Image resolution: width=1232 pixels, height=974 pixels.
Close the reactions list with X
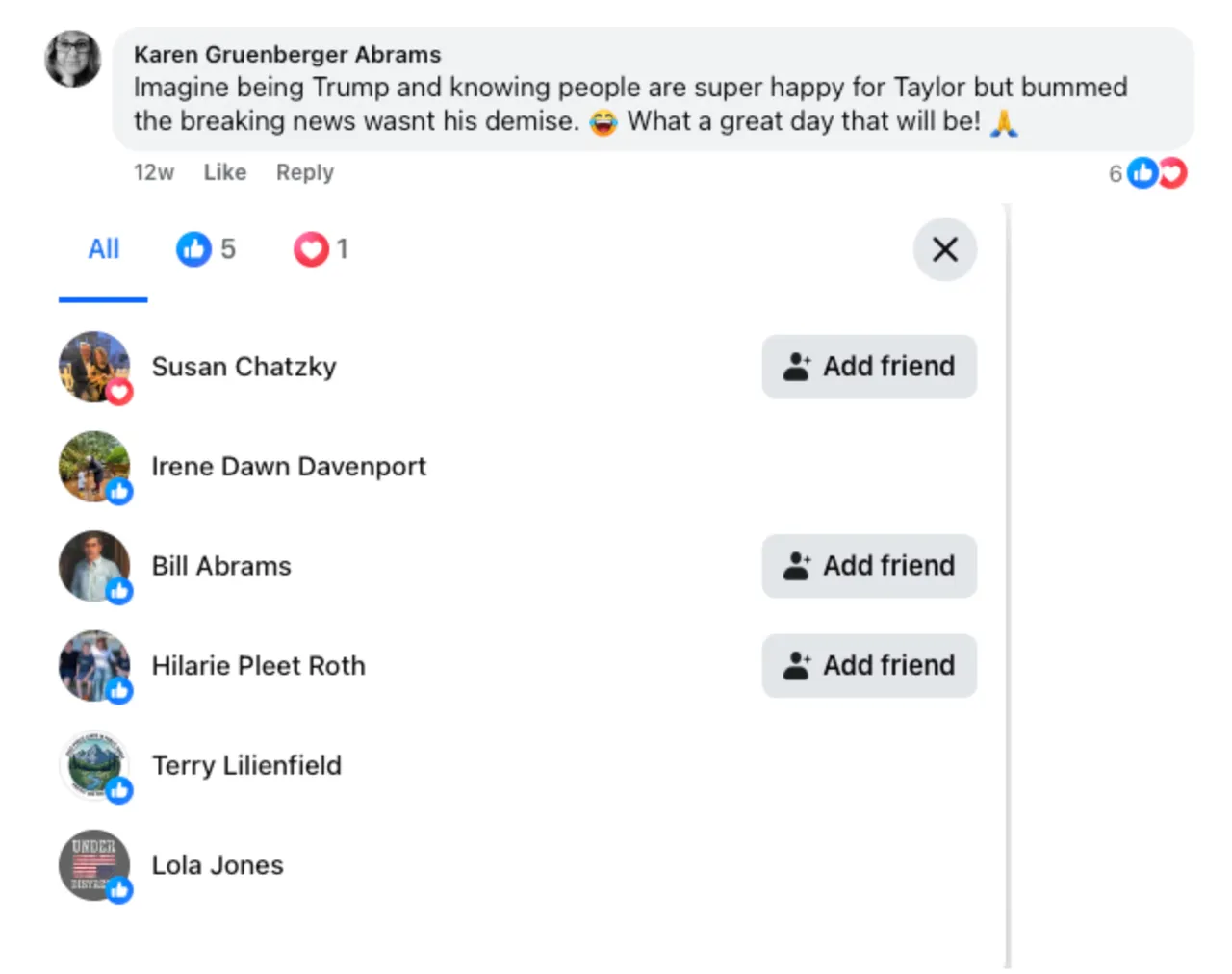[x=944, y=249]
